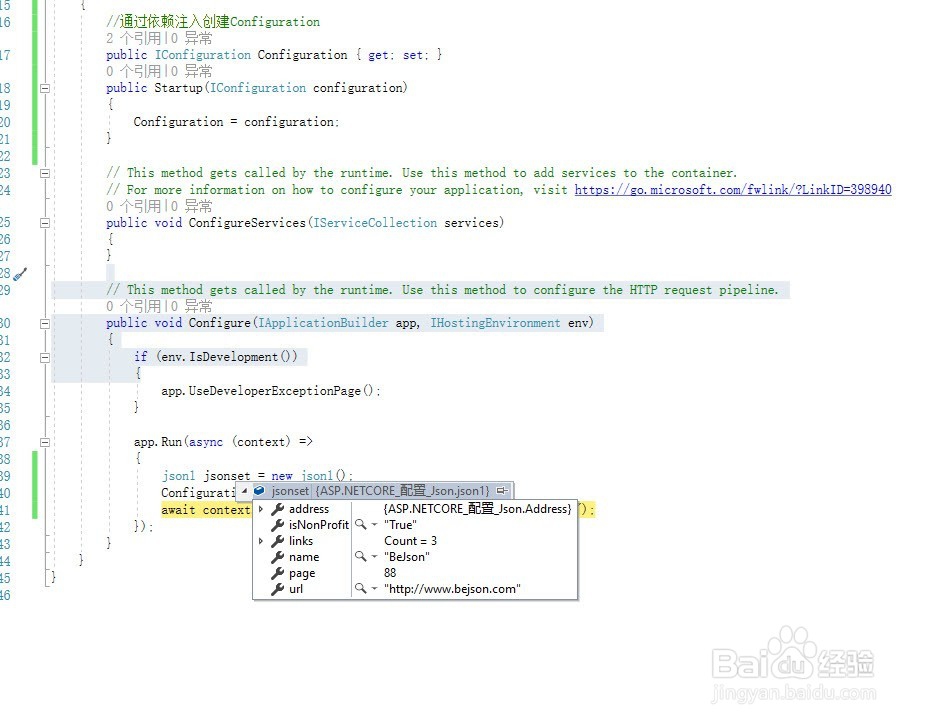This screenshot has height=725, width=928.
Task: Click the blue object icon next to jsonset
Action: 260,490
